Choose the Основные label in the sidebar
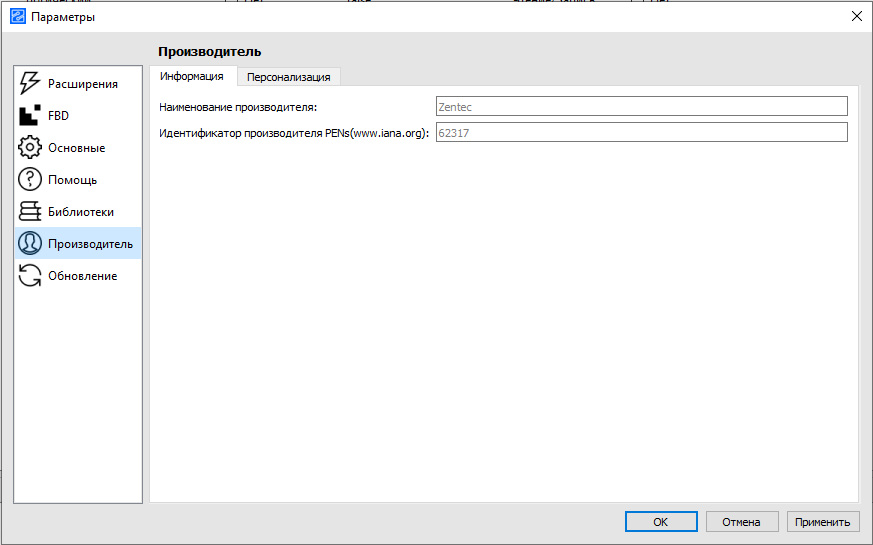The image size is (873, 545). pos(77,148)
